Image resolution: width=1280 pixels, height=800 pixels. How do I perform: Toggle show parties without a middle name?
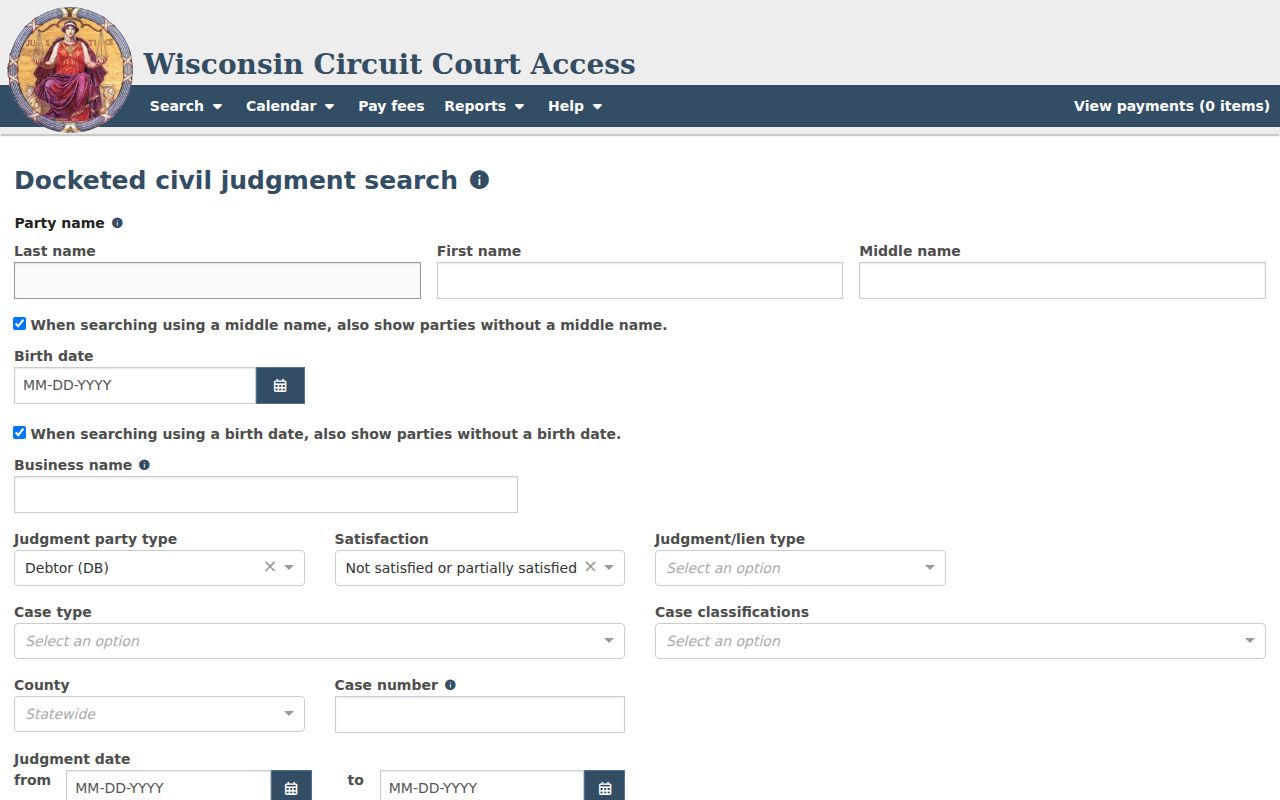click(19, 324)
